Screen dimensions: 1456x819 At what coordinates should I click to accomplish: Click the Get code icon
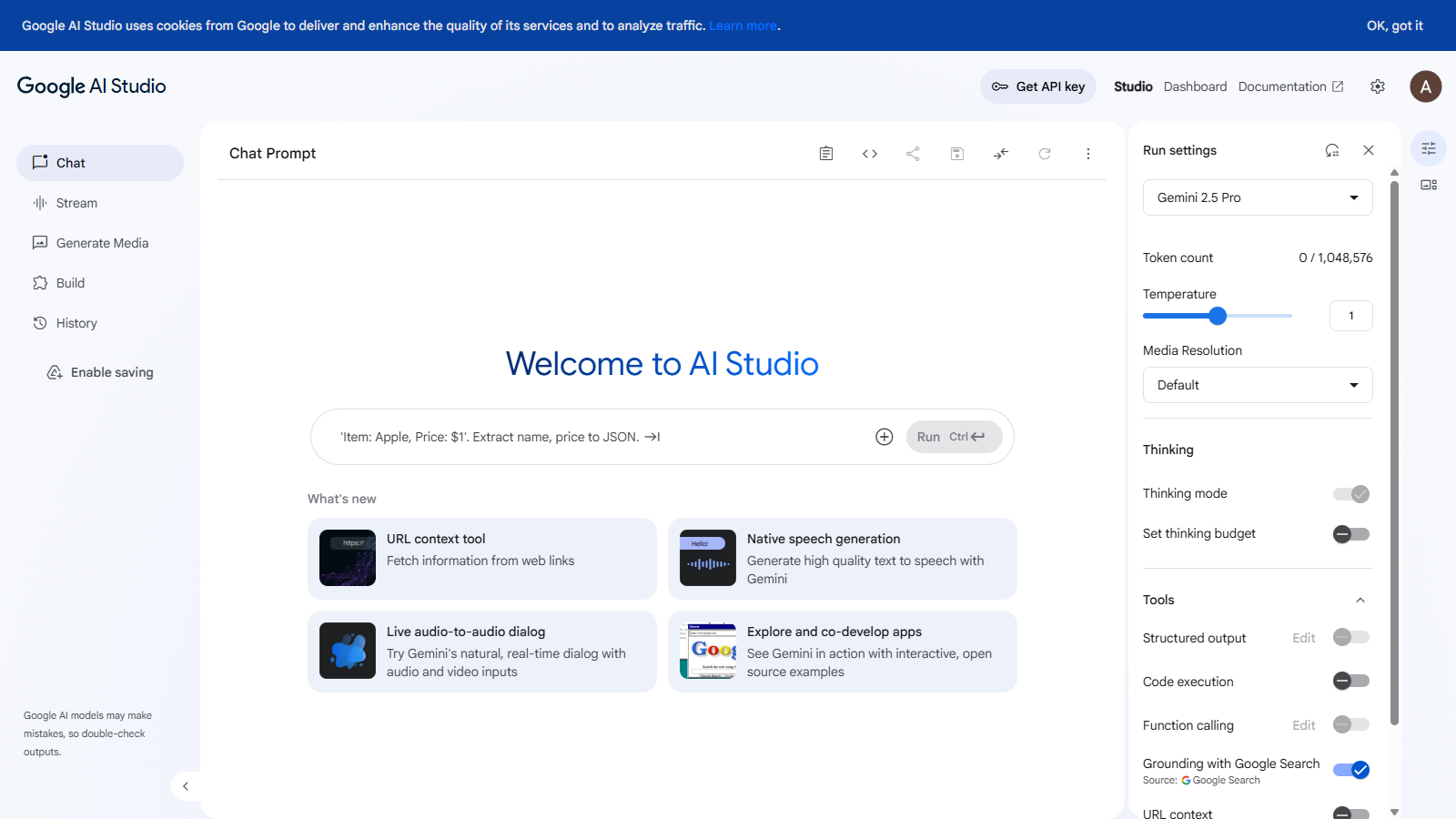(869, 153)
